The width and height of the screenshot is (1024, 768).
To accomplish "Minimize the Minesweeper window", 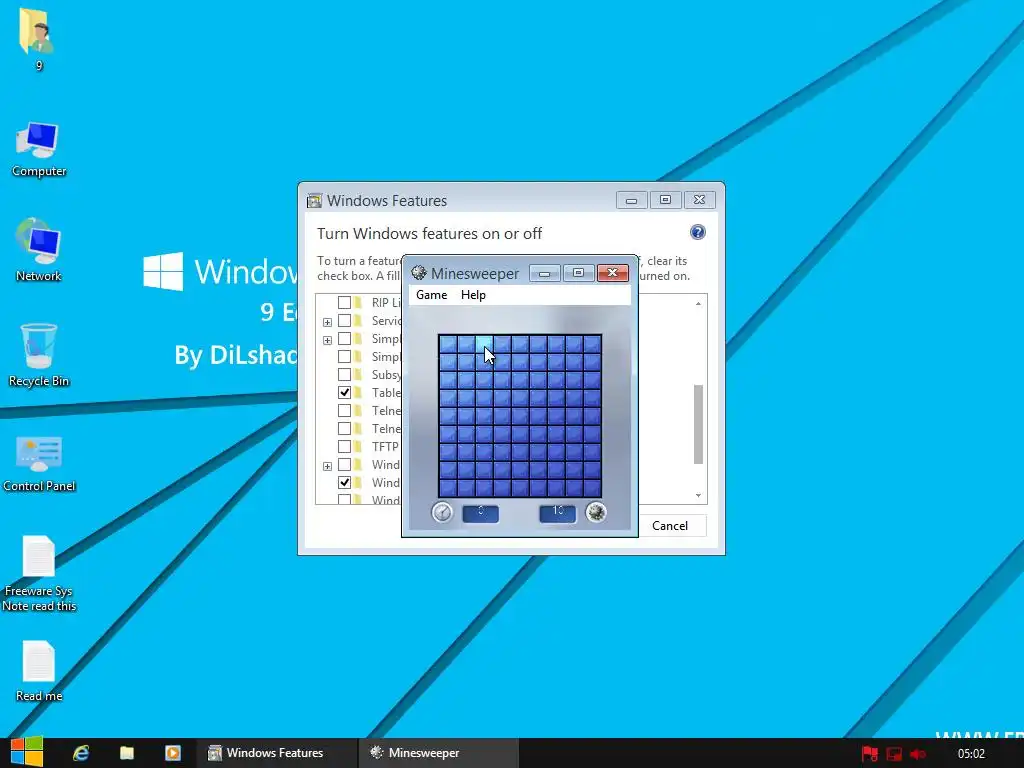I will point(545,273).
